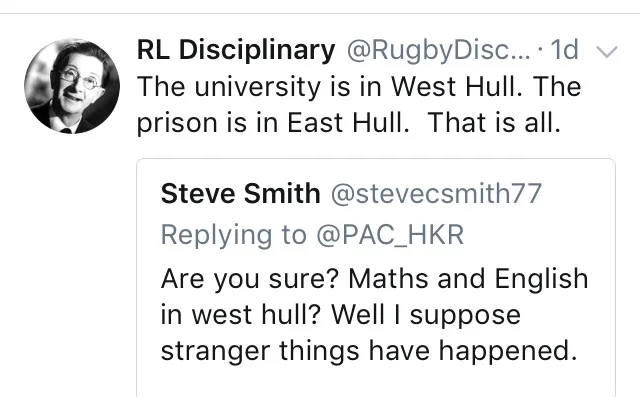The image size is (640, 397).
Task: Select the dot separator before '1d'
Action: (x=541, y=51)
